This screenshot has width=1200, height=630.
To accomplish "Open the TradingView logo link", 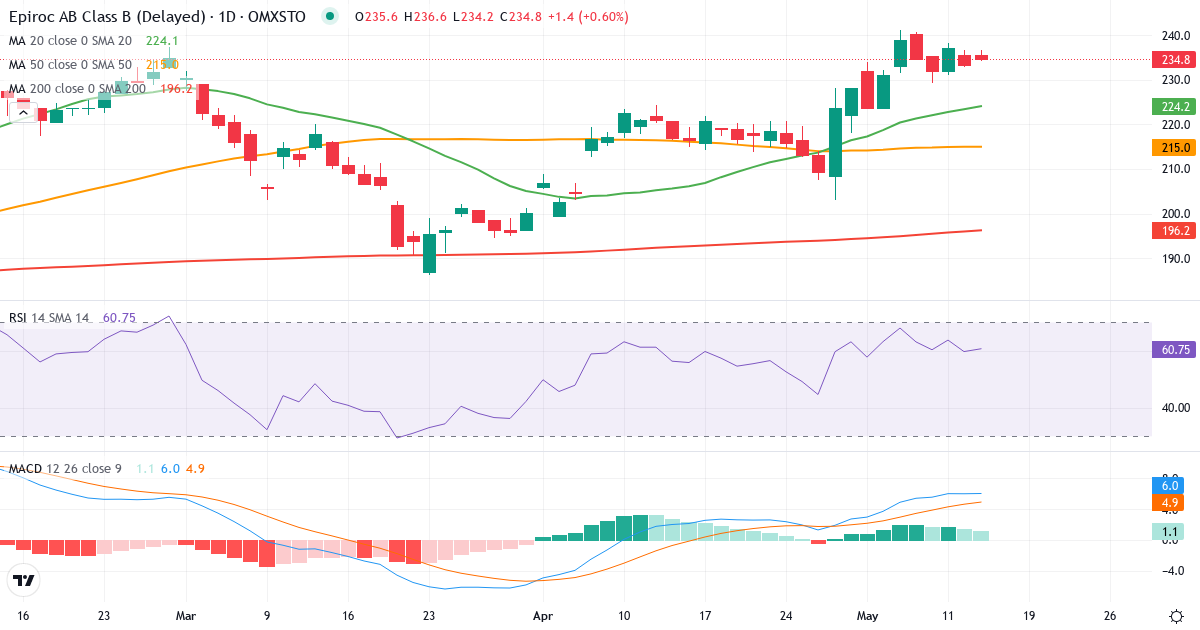I will pos(23,580).
